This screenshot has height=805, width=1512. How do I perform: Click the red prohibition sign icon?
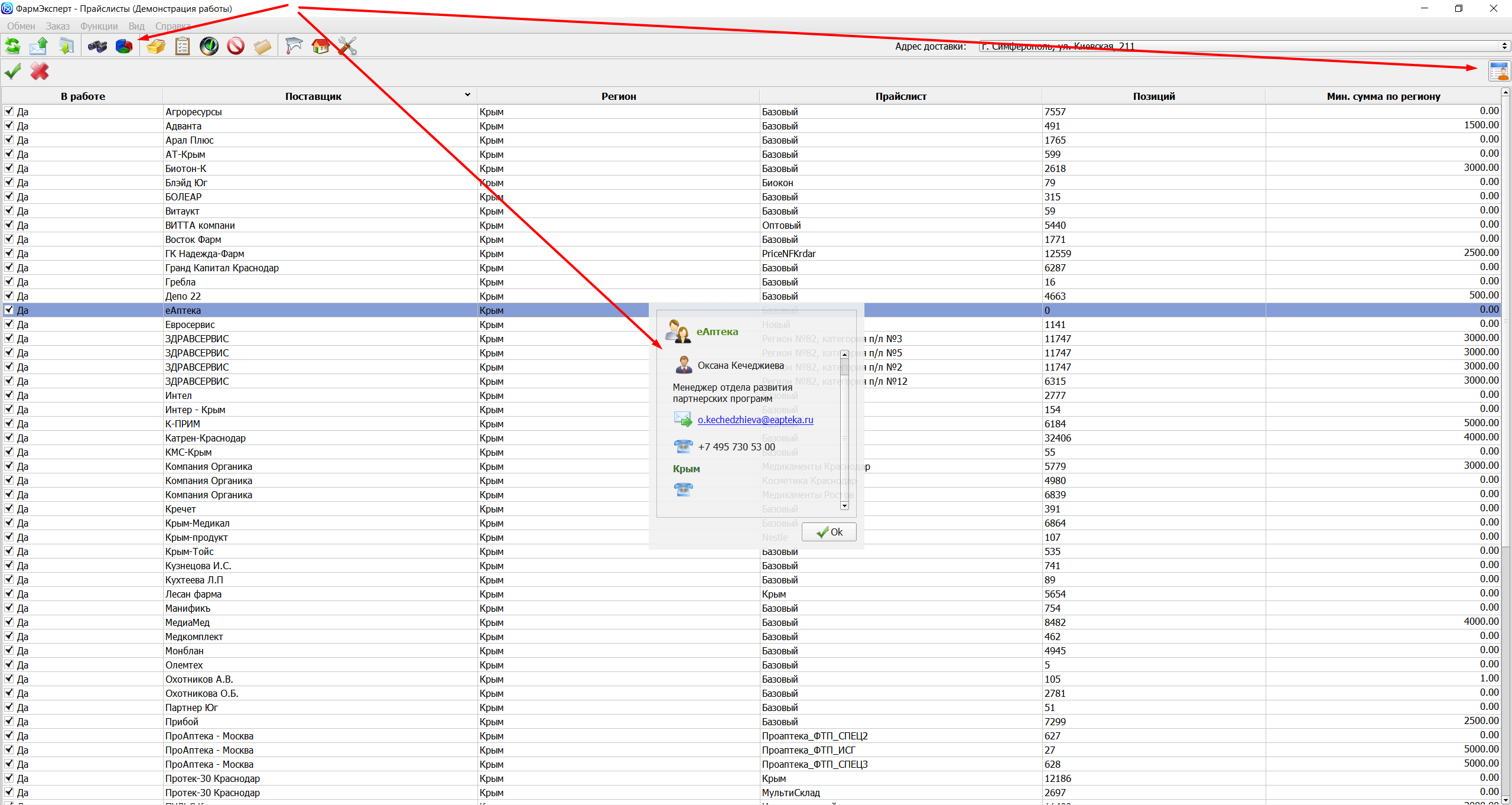[x=236, y=46]
